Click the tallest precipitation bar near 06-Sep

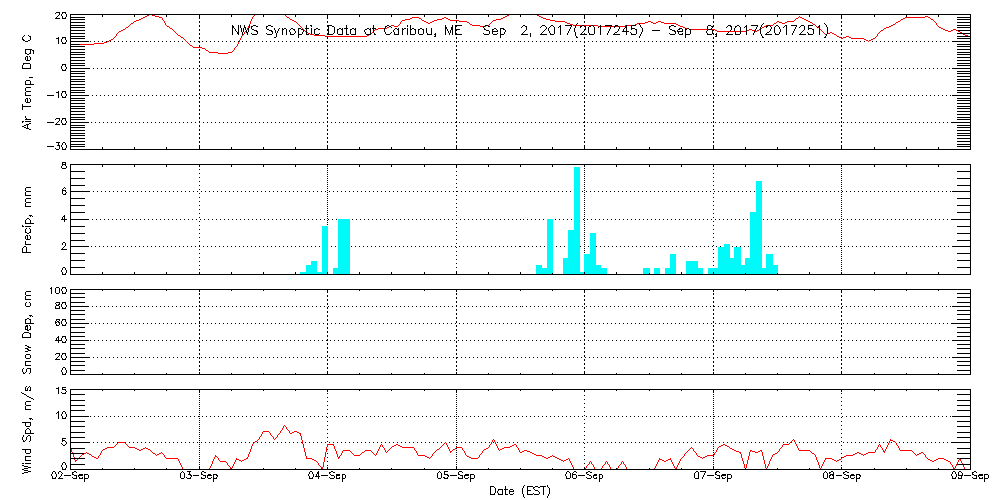tap(577, 220)
